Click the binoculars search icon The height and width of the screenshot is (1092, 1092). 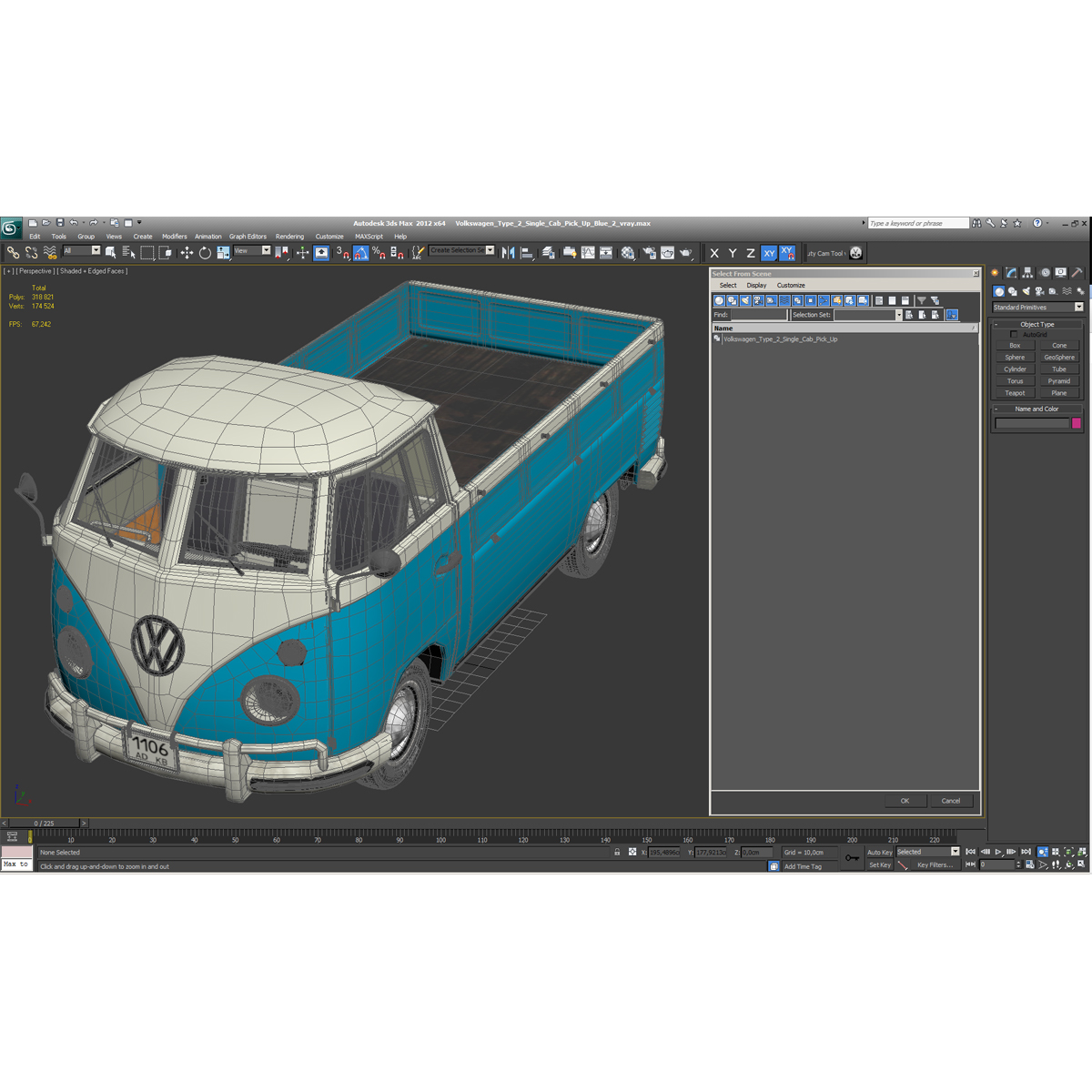976,223
